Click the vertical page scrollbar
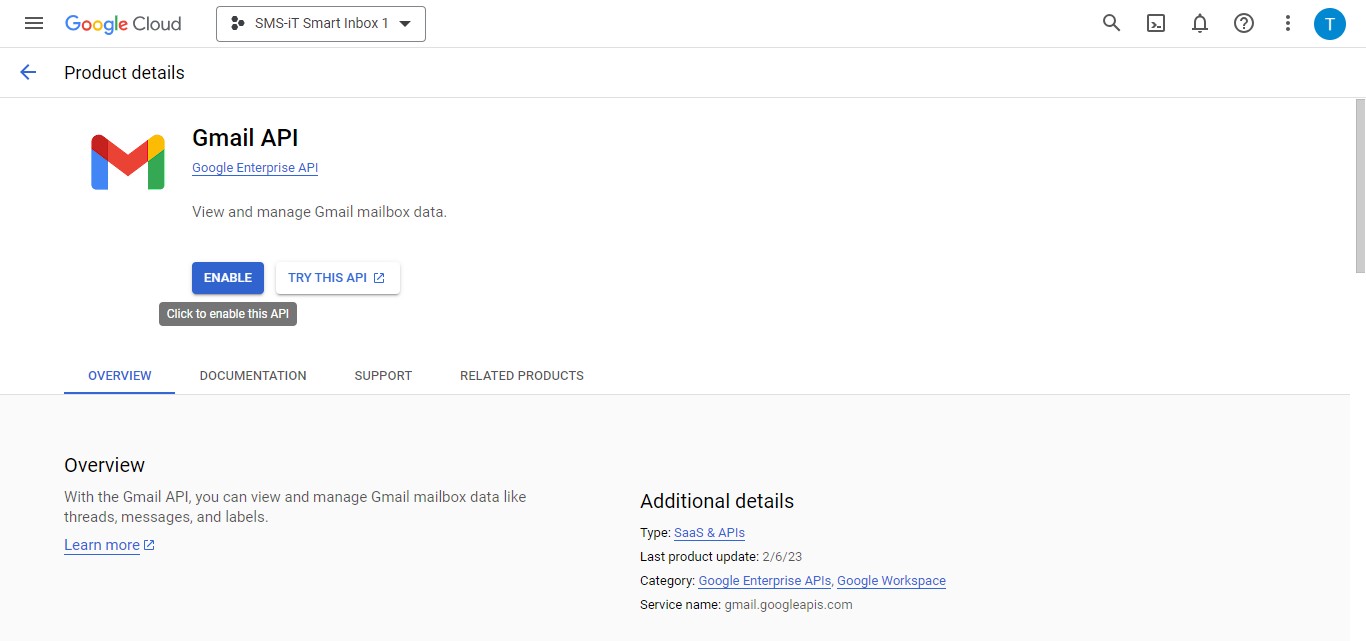 pyautogui.click(x=1360, y=186)
